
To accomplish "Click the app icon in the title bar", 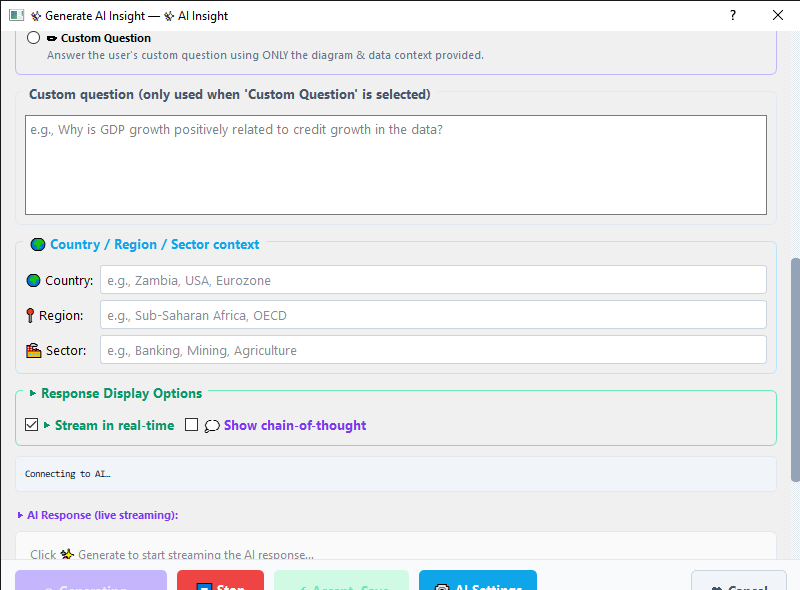I will click(16, 15).
